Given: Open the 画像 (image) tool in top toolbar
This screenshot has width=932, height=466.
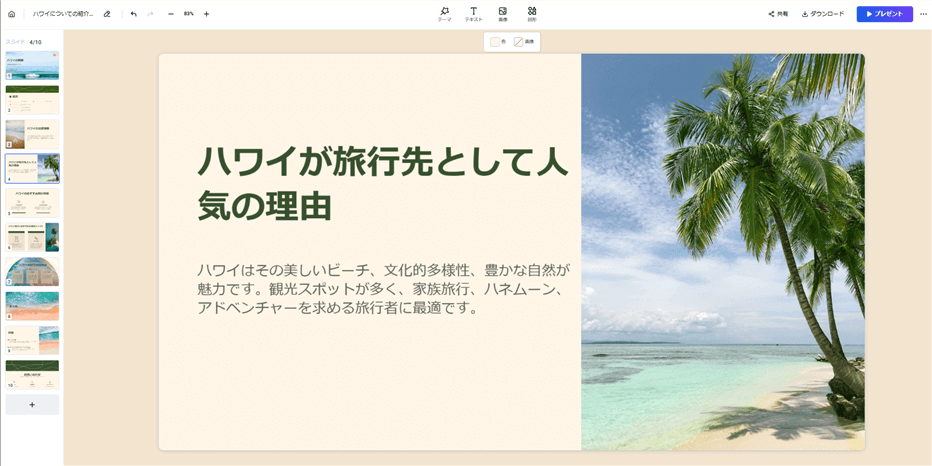Looking at the screenshot, I should coord(502,14).
